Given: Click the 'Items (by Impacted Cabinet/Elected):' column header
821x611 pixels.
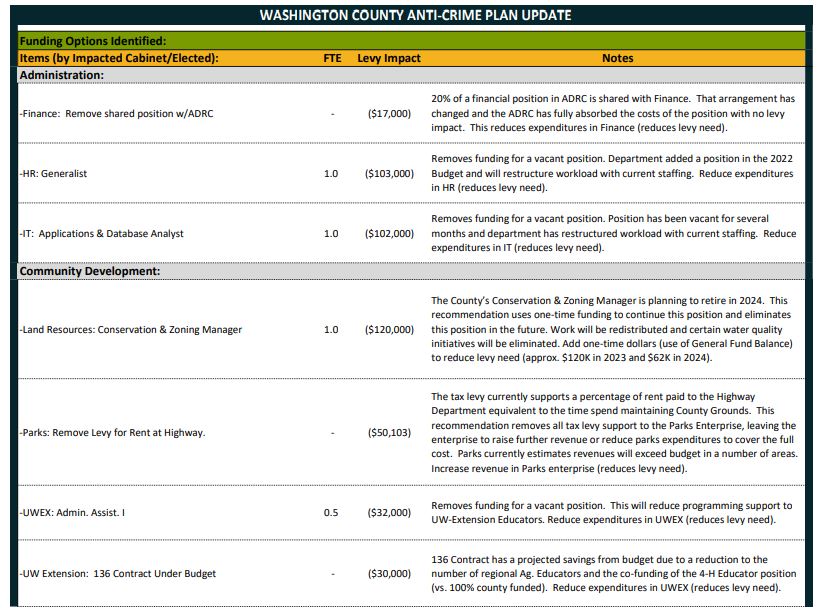Looking at the screenshot, I should [x=119, y=58].
